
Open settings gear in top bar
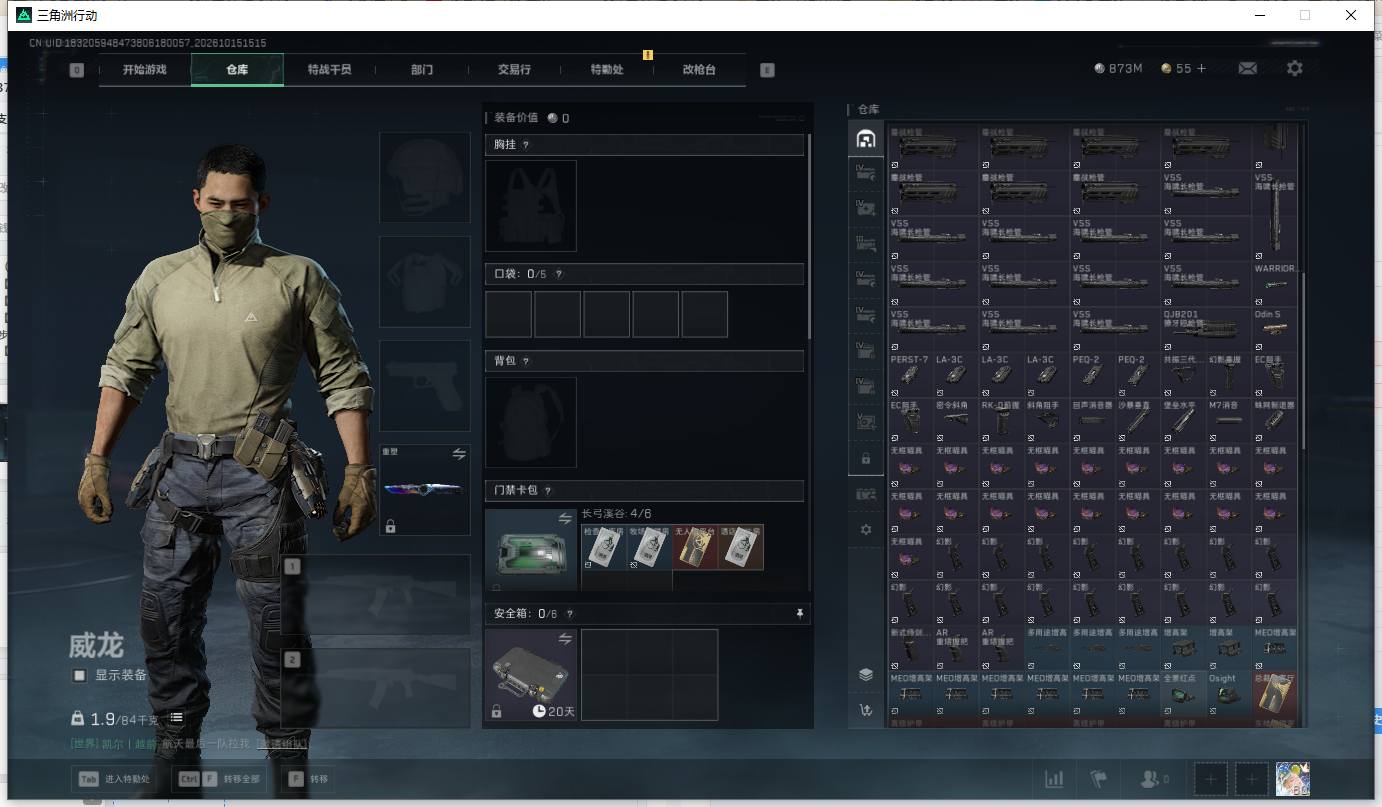pyautogui.click(x=1295, y=68)
